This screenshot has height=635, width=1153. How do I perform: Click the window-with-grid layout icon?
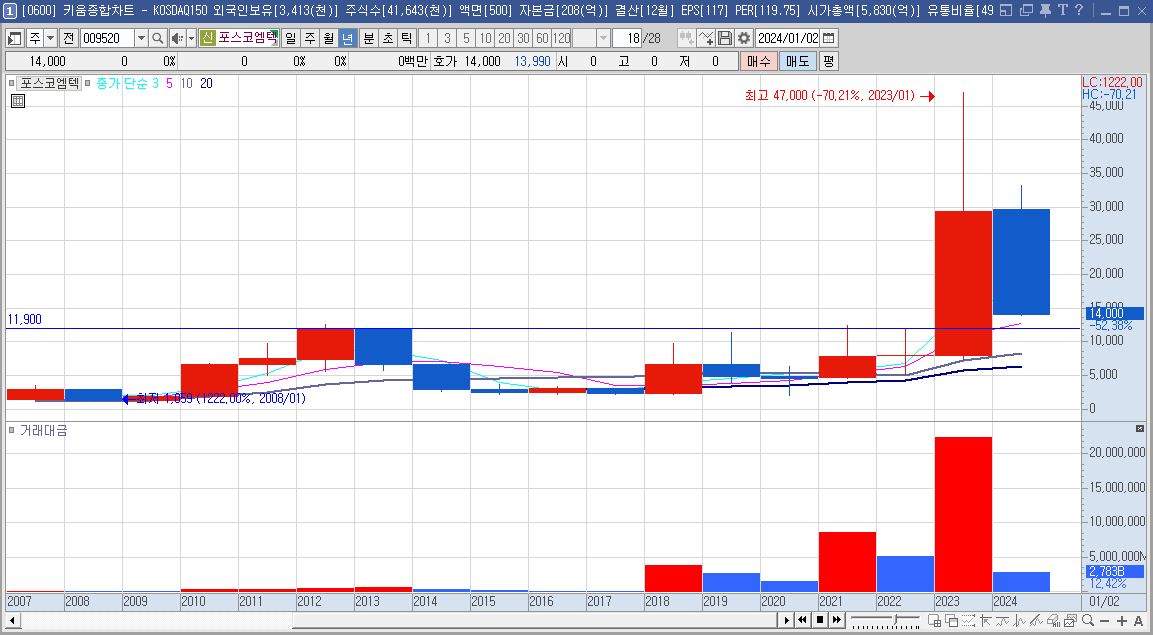(x=933, y=620)
